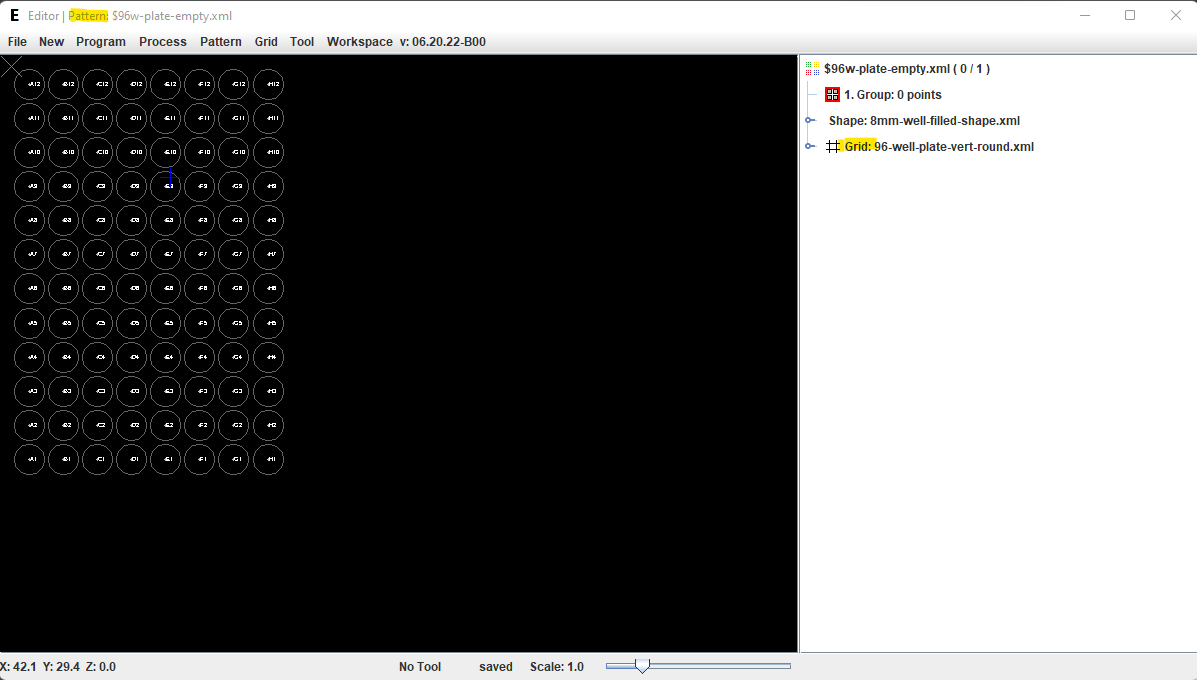Screen dimensions: 1197x680
Task: Click the colored dots pattern file icon
Action: [813, 69]
